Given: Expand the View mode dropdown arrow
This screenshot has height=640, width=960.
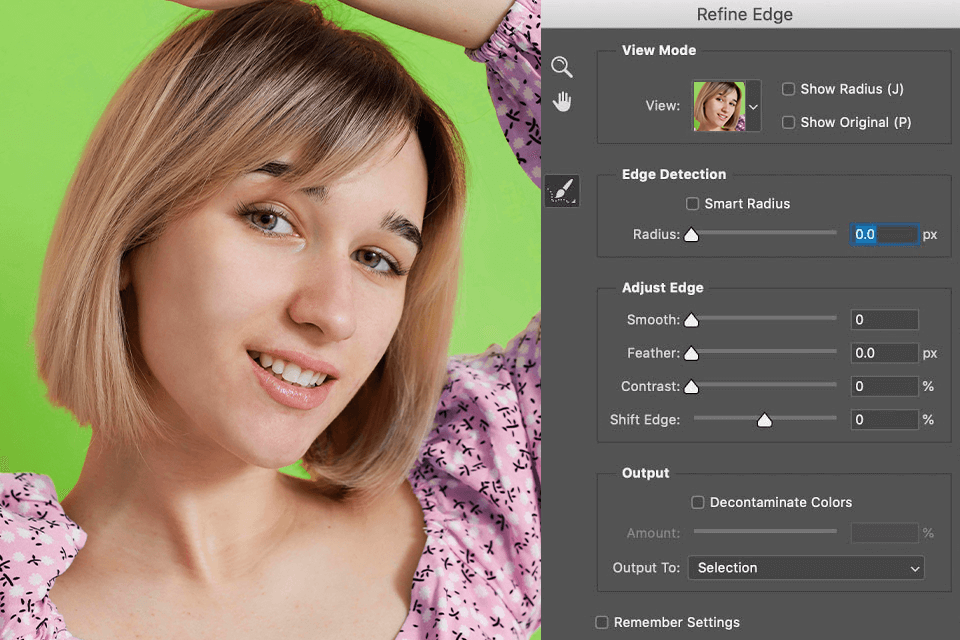Looking at the screenshot, I should (x=753, y=107).
